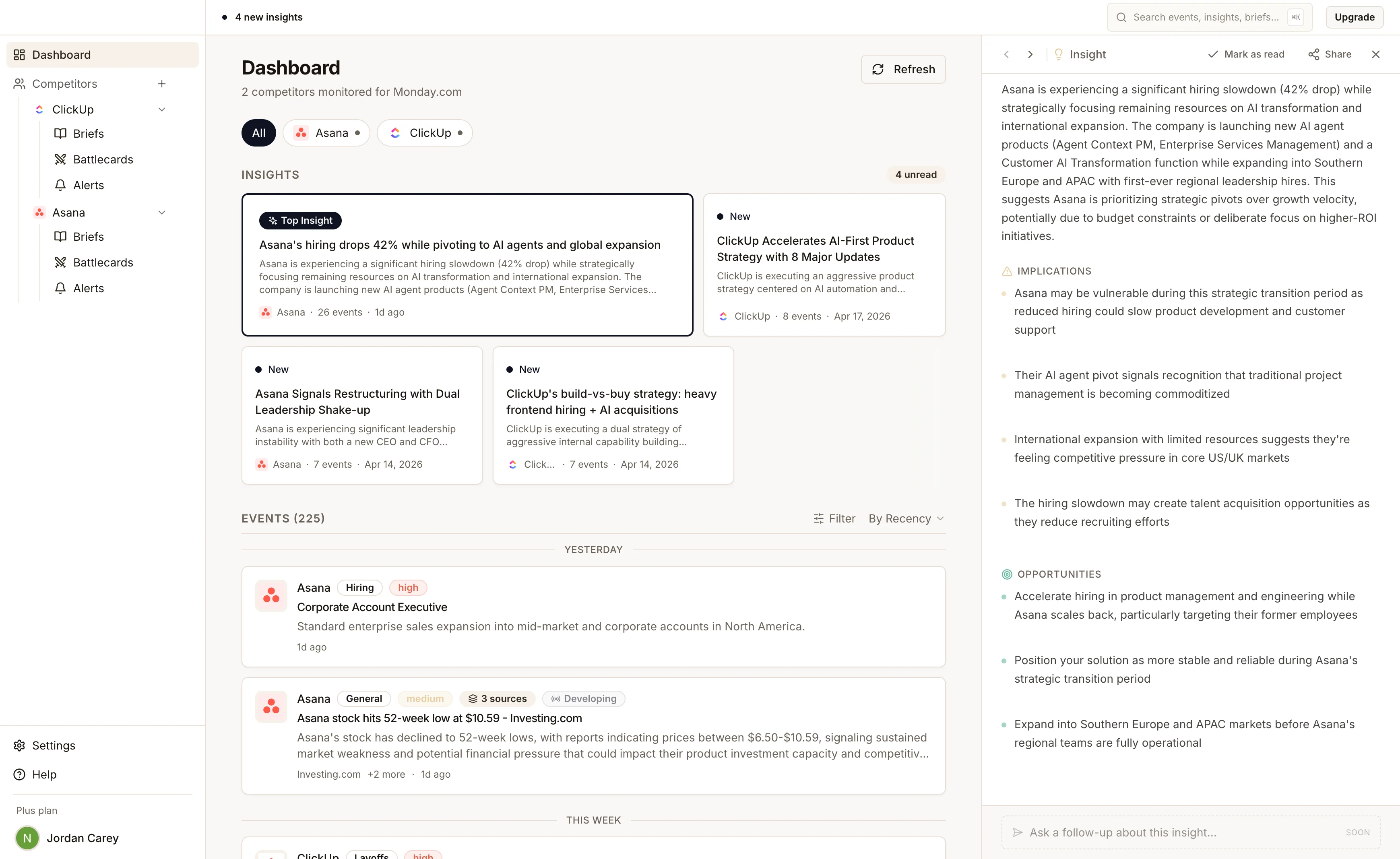Viewport: 1400px width, 859px height.
Task: Open Asana Battlecards swords icon
Action: click(60, 262)
